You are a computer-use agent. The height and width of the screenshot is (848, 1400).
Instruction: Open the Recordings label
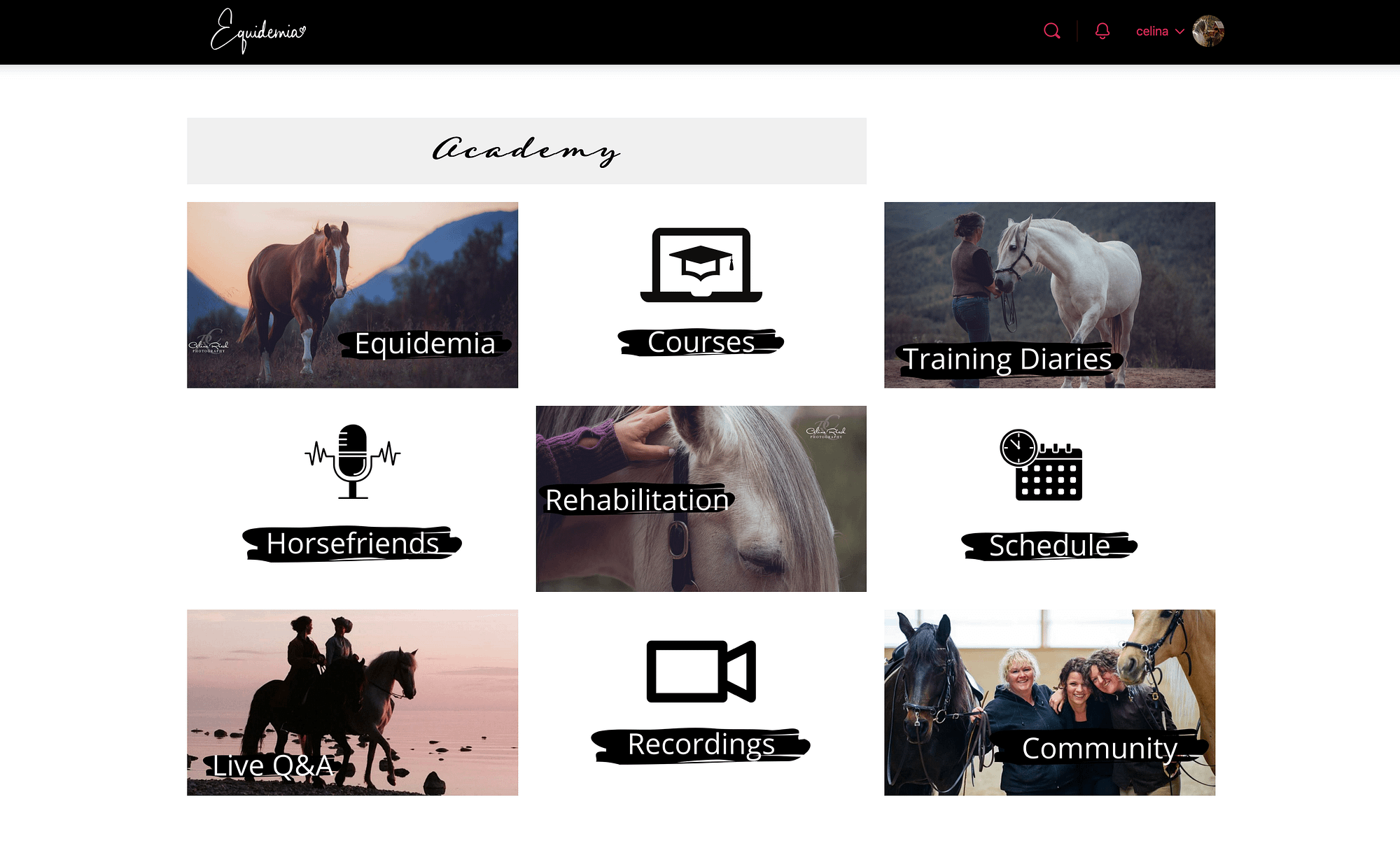(x=701, y=744)
